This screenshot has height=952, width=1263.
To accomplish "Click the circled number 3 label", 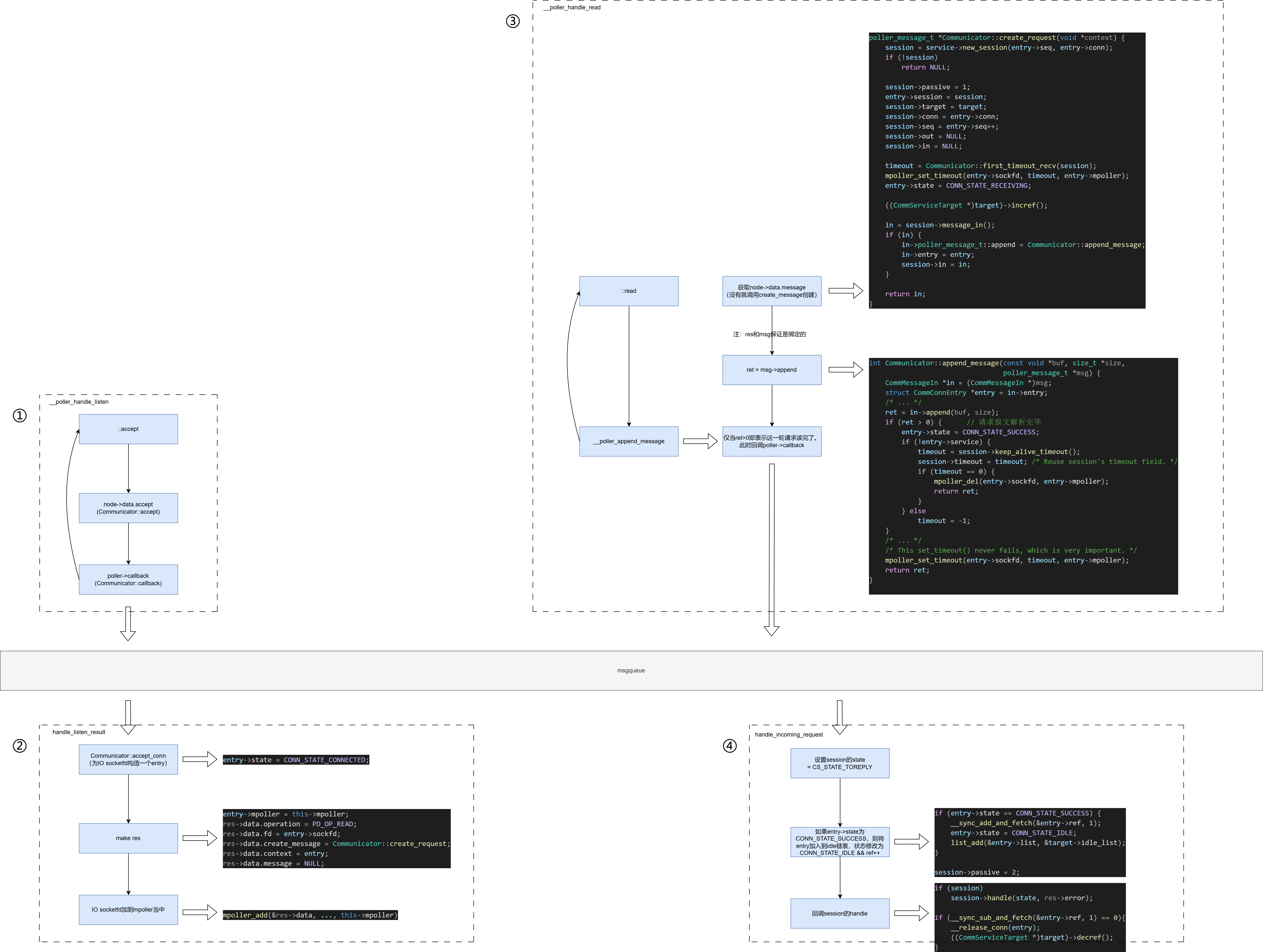I will tap(513, 21).
